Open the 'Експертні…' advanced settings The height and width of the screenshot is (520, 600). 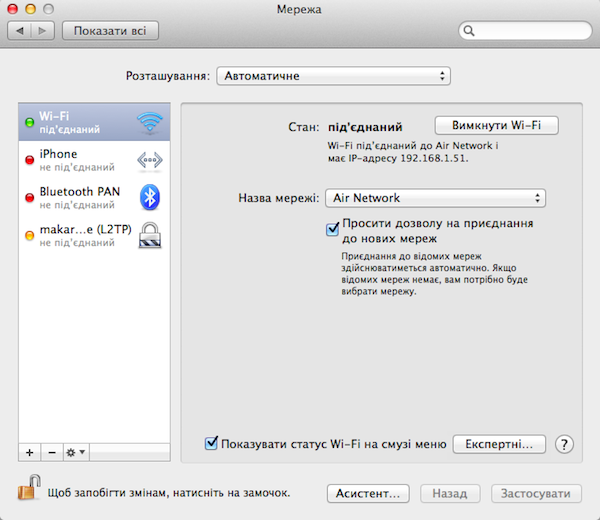tap(499, 444)
